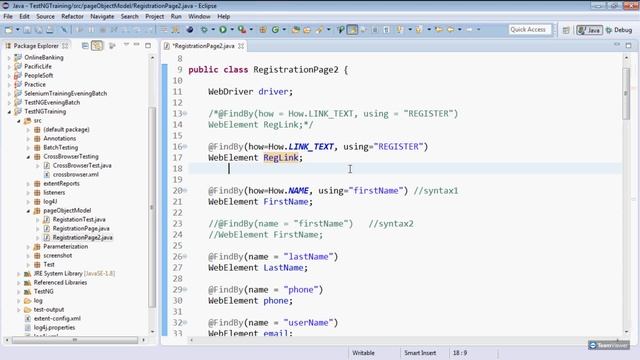Minimize the Package Explorer panel
The width and height of the screenshot is (640, 360).
(137, 45)
